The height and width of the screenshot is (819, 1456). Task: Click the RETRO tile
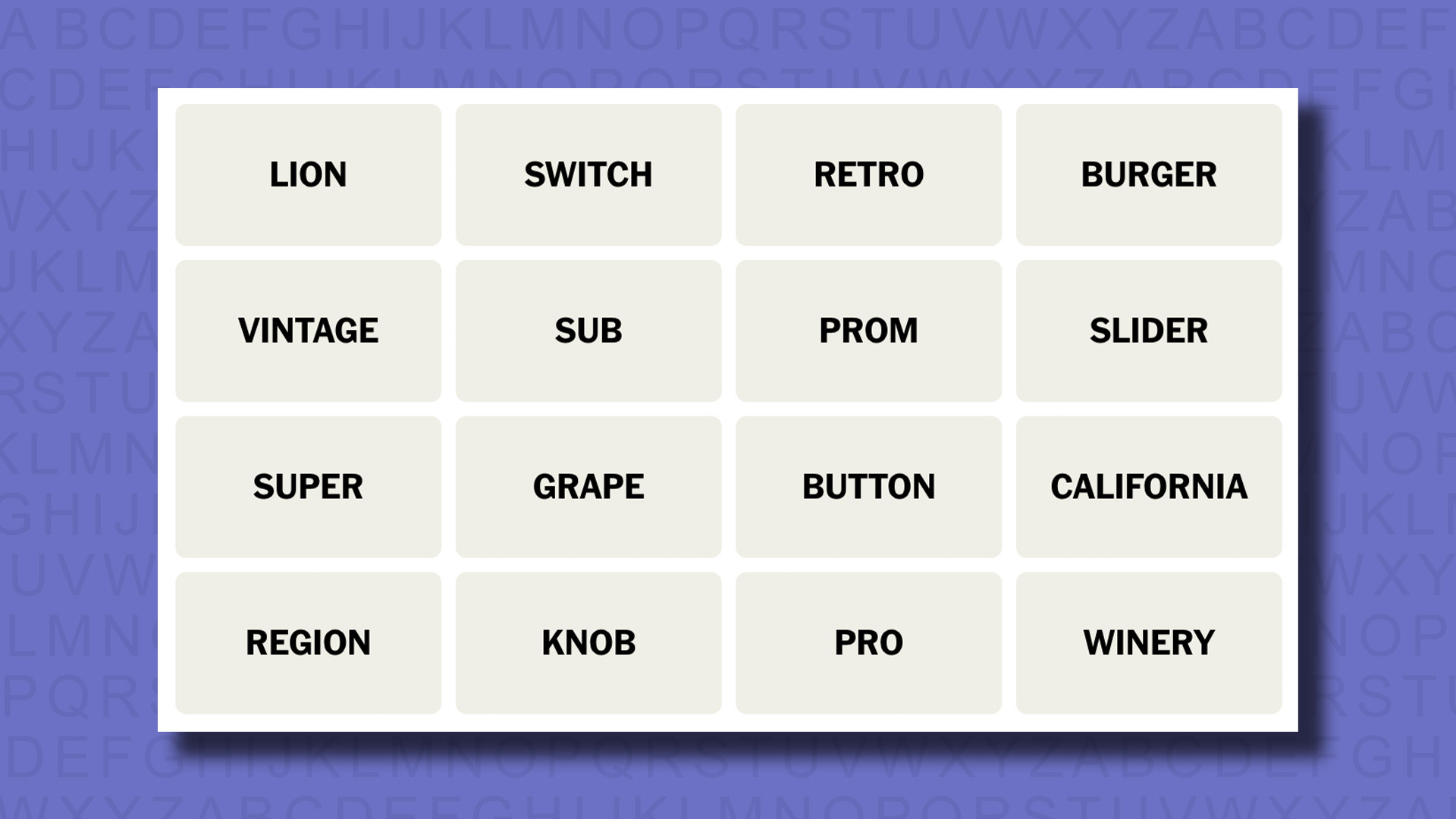[868, 174]
